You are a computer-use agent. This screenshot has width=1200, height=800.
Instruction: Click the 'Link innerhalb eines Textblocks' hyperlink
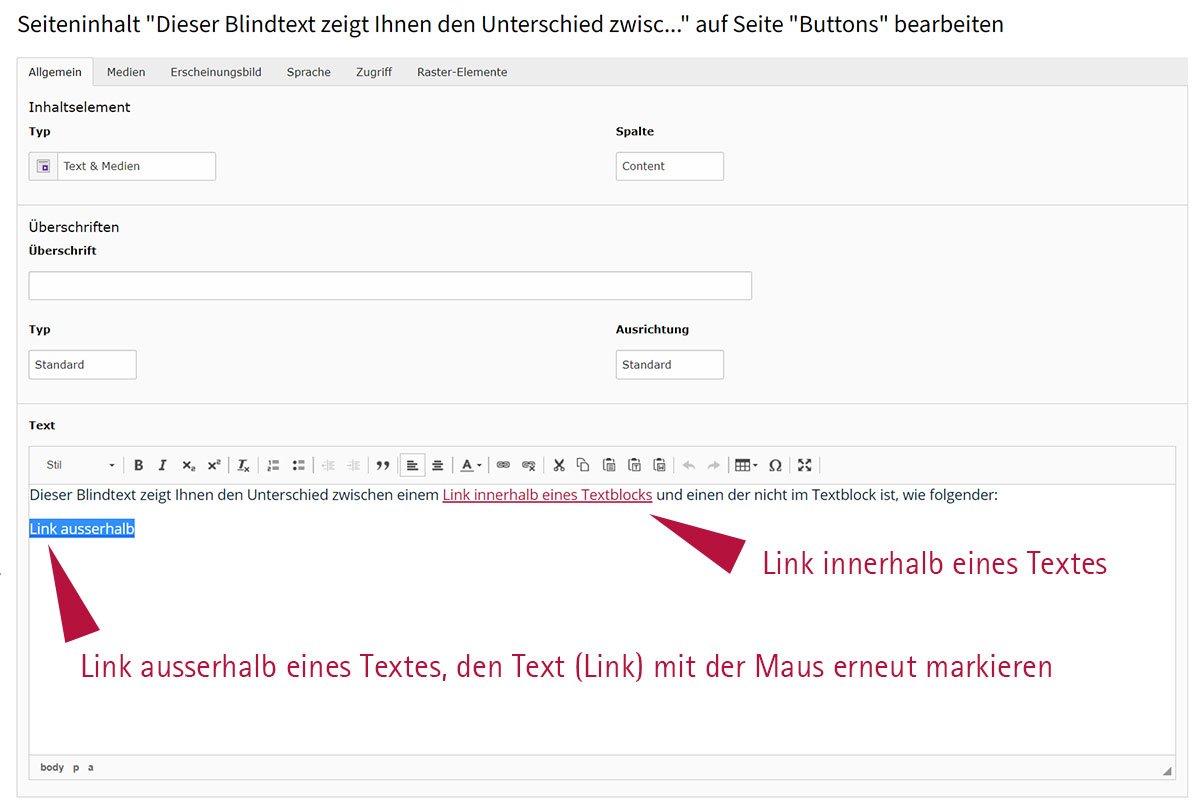[x=546, y=495]
